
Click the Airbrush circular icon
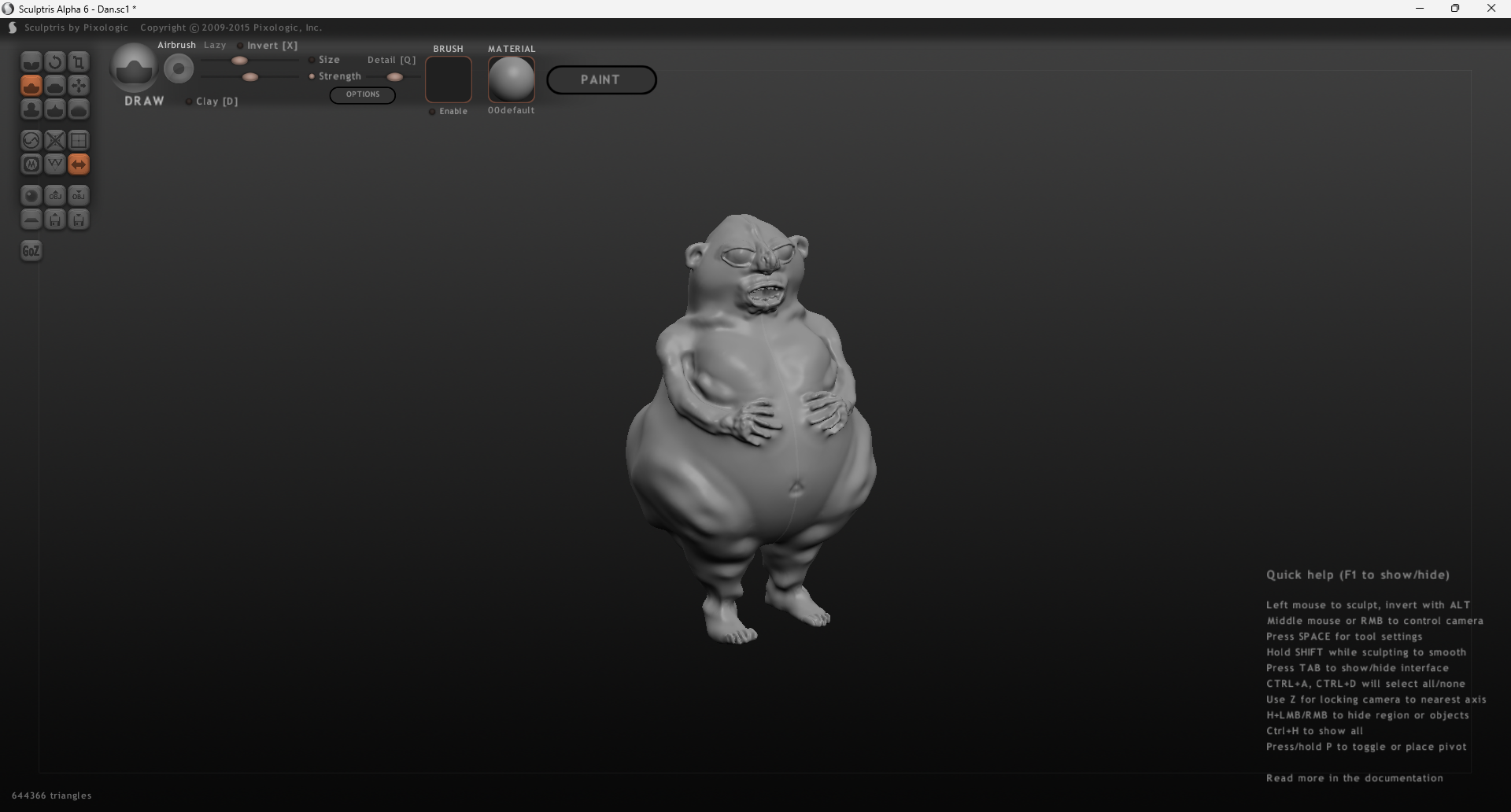(x=179, y=69)
